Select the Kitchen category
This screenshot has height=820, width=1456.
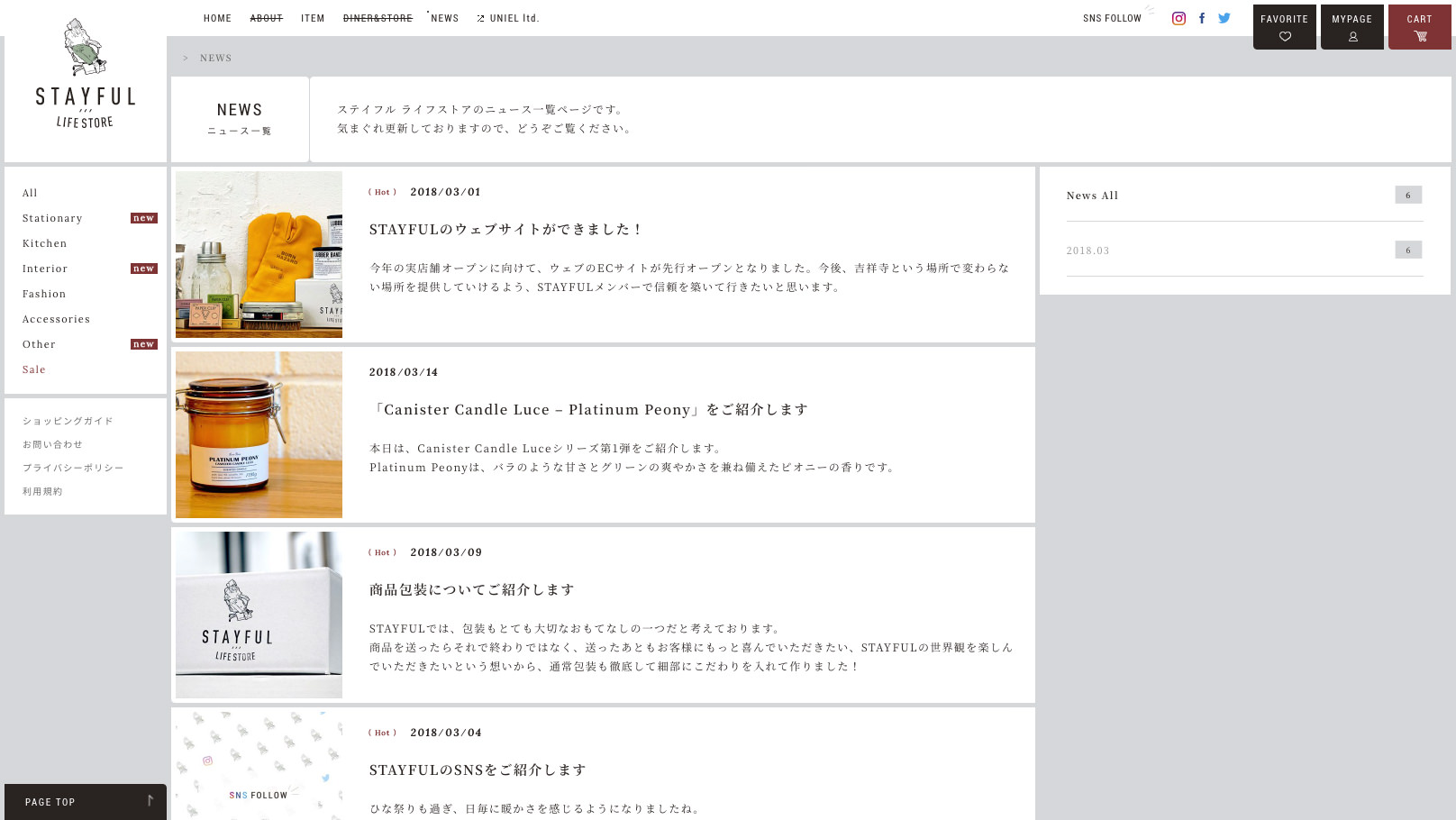click(45, 243)
